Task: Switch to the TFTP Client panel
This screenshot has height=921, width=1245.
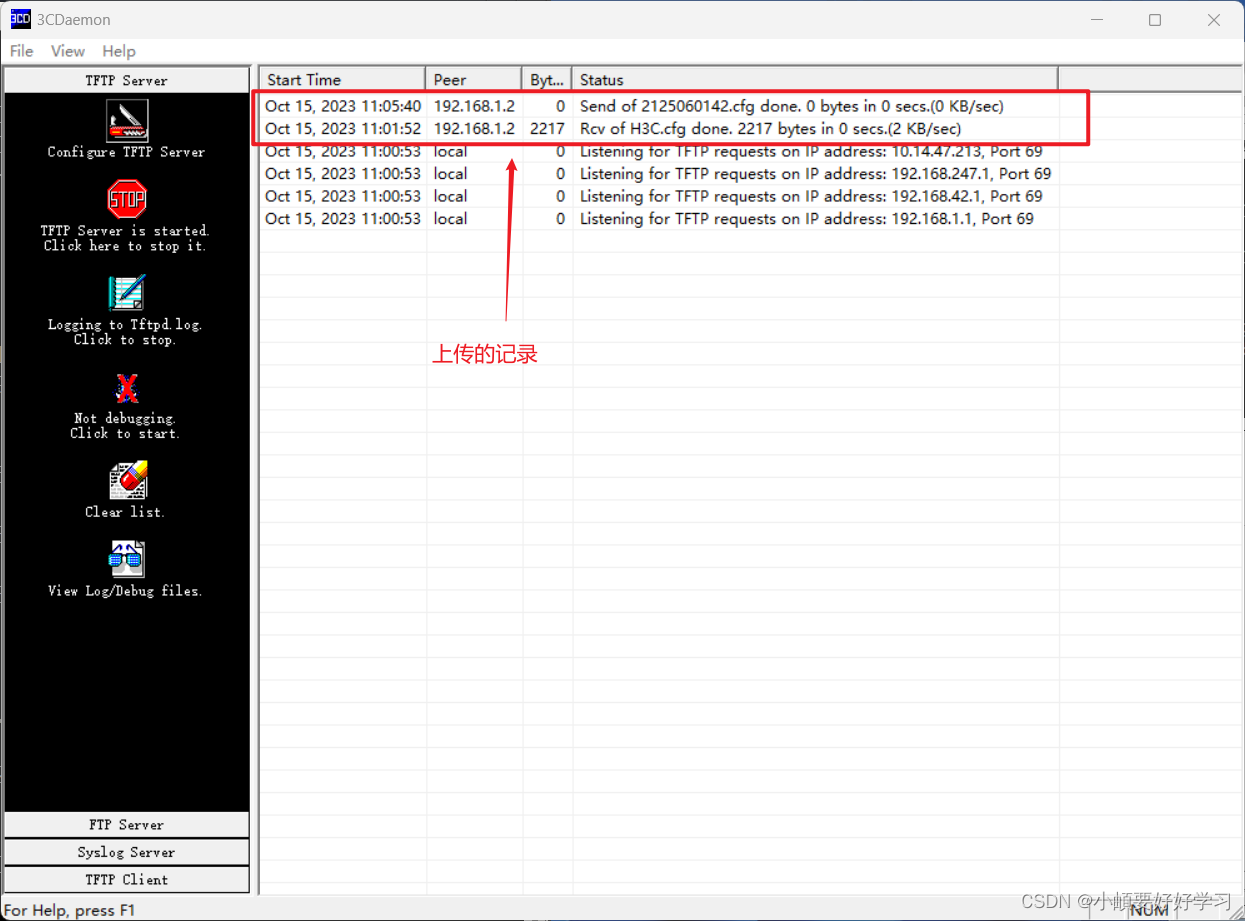Action: [x=127, y=879]
